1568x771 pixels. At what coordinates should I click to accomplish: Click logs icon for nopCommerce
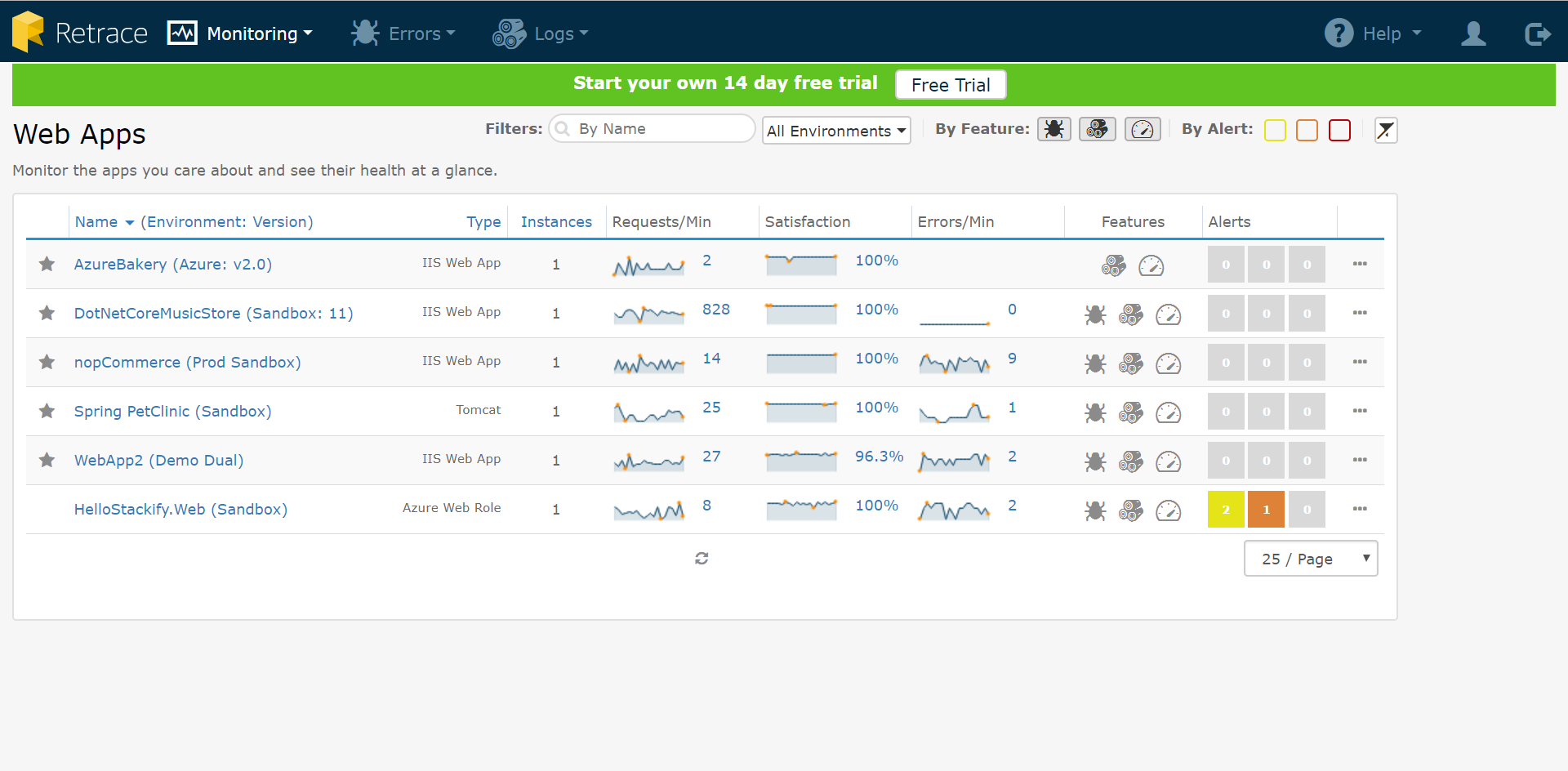point(1131,363)
